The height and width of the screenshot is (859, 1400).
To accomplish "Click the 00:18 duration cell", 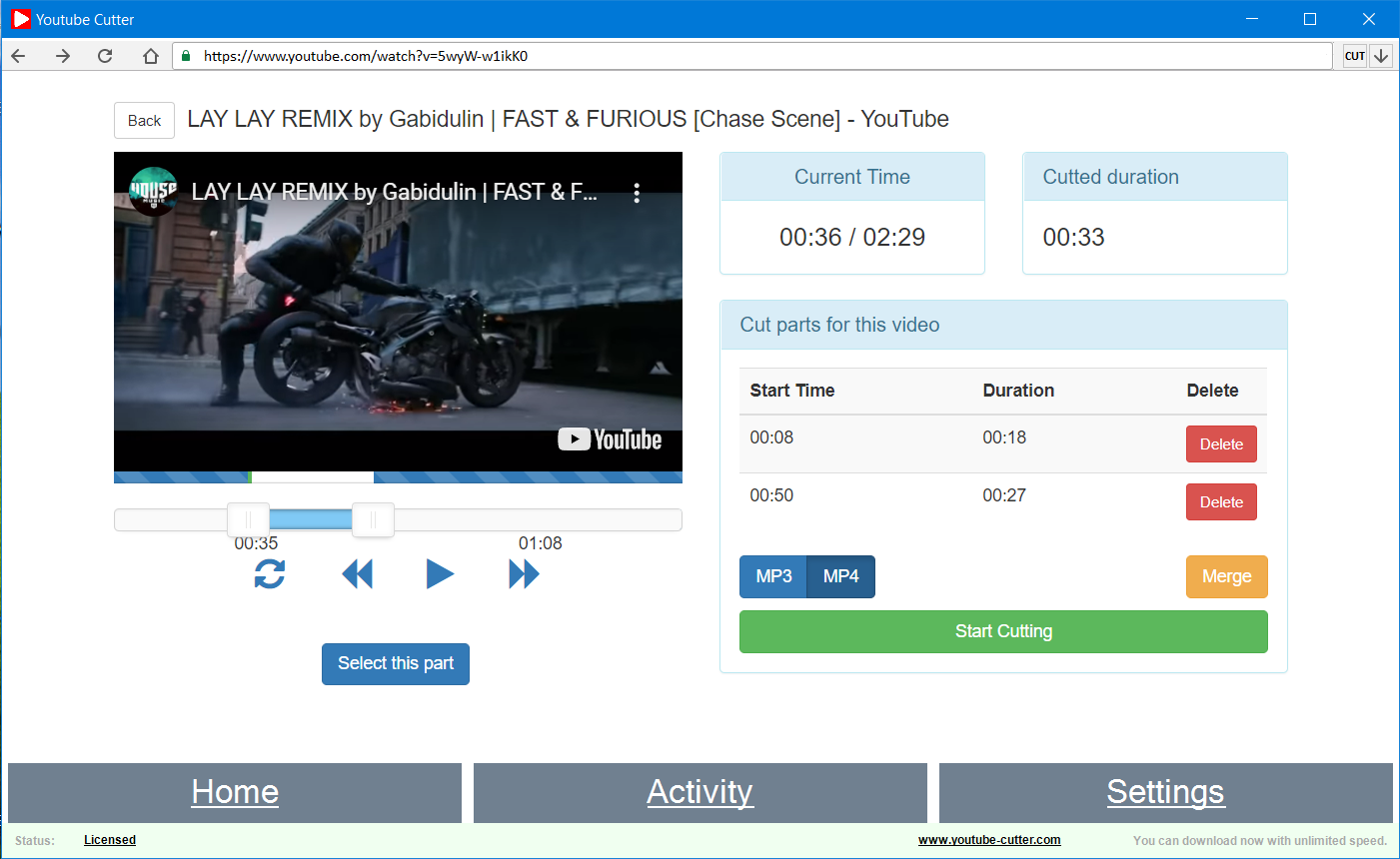I will [1004, 437].
